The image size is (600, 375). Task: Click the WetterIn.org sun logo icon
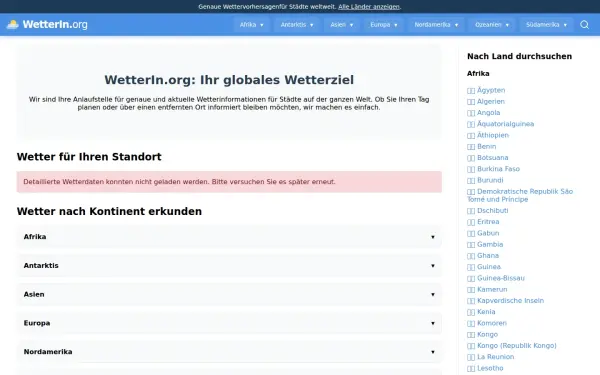[13, 24]
